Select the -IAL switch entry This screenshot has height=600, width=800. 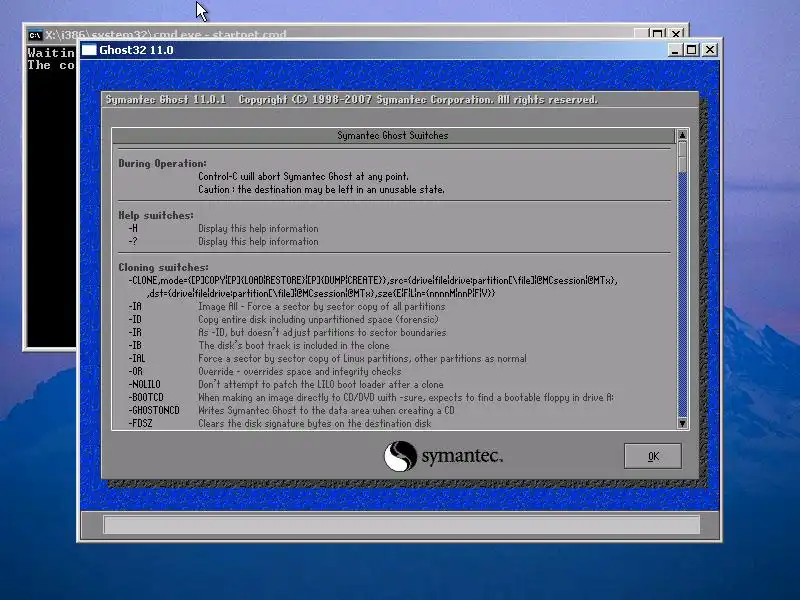point(137,358)
